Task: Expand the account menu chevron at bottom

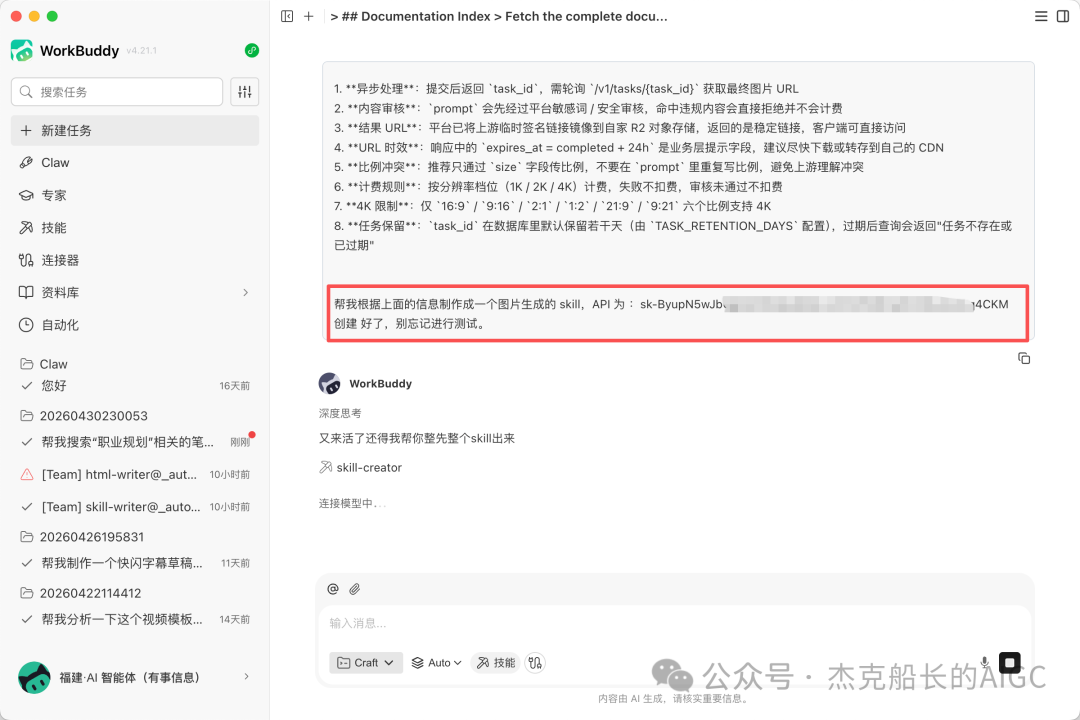Action: click(x=247, y=677)
